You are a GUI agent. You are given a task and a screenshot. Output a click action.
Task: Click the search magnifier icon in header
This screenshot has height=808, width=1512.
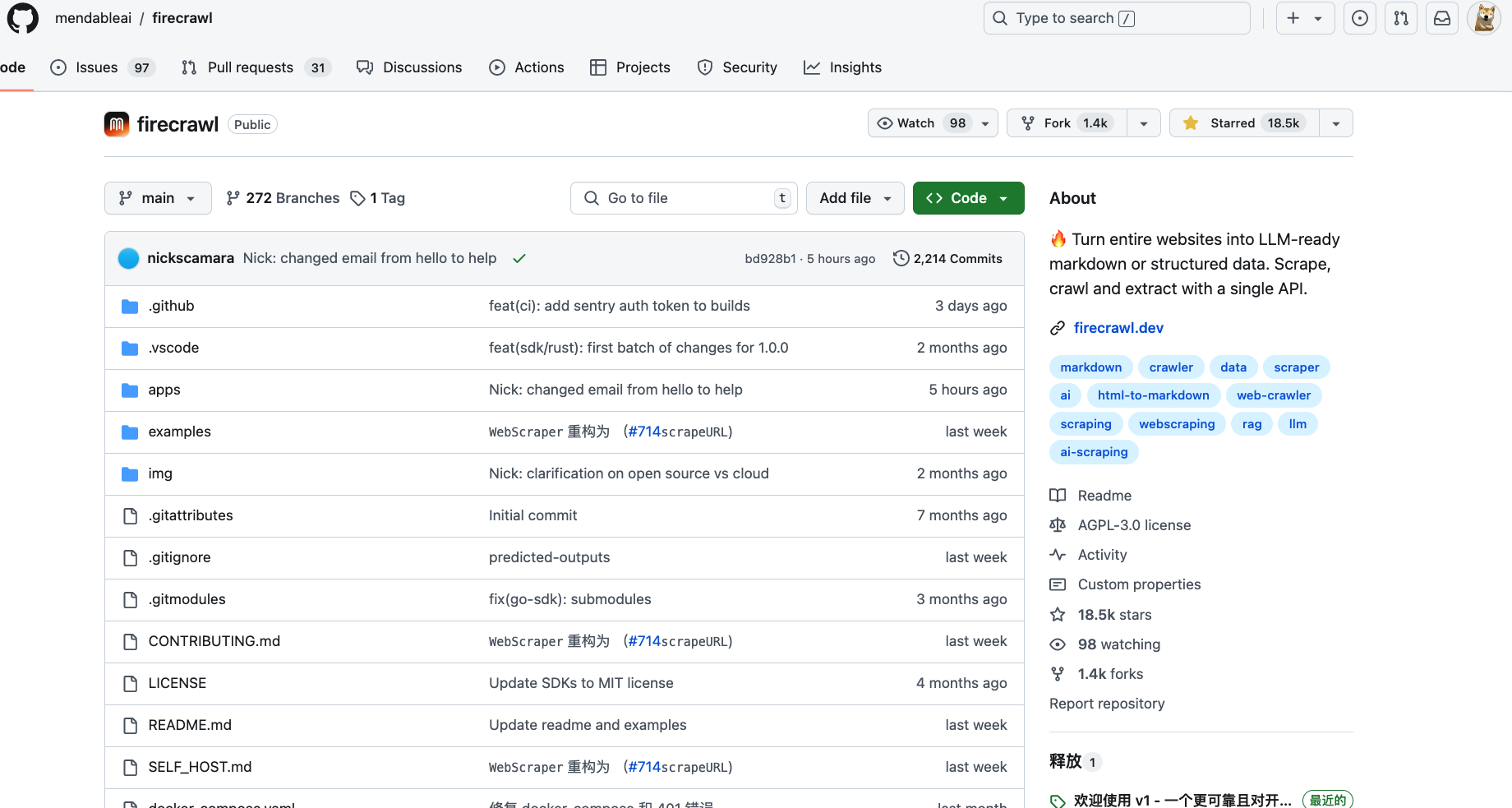click(x=1000, y=18)
